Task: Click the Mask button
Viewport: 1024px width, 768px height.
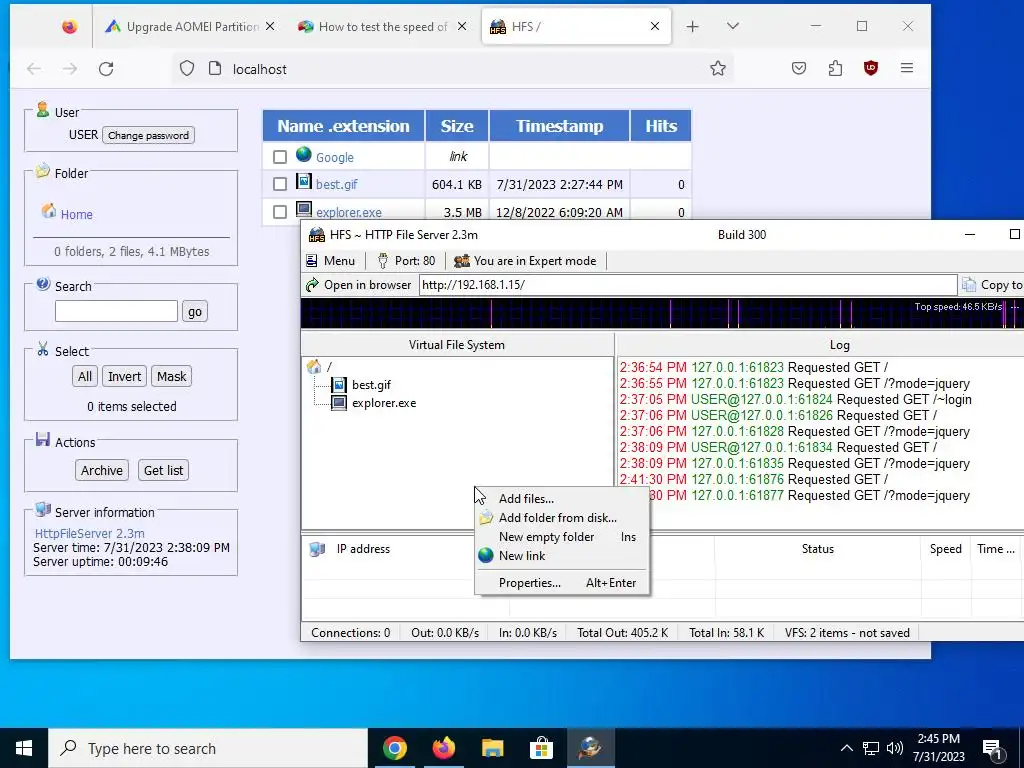Action: [172, 376]
